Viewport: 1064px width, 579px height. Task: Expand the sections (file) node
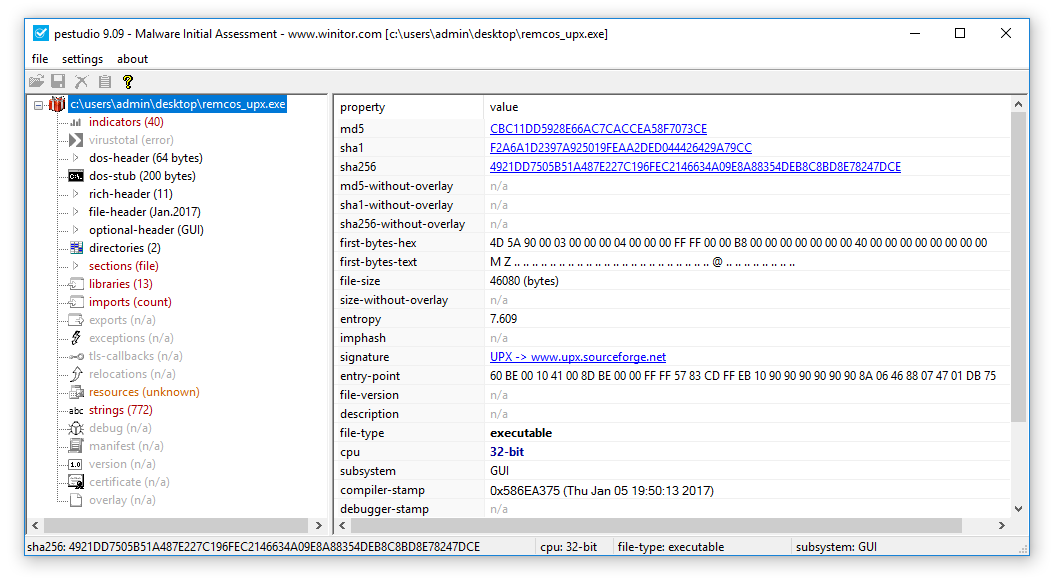coord(76,266)
